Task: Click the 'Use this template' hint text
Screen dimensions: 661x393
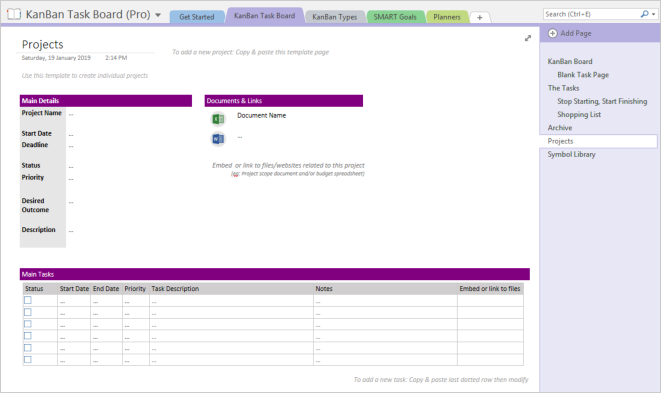Action: 85,76
